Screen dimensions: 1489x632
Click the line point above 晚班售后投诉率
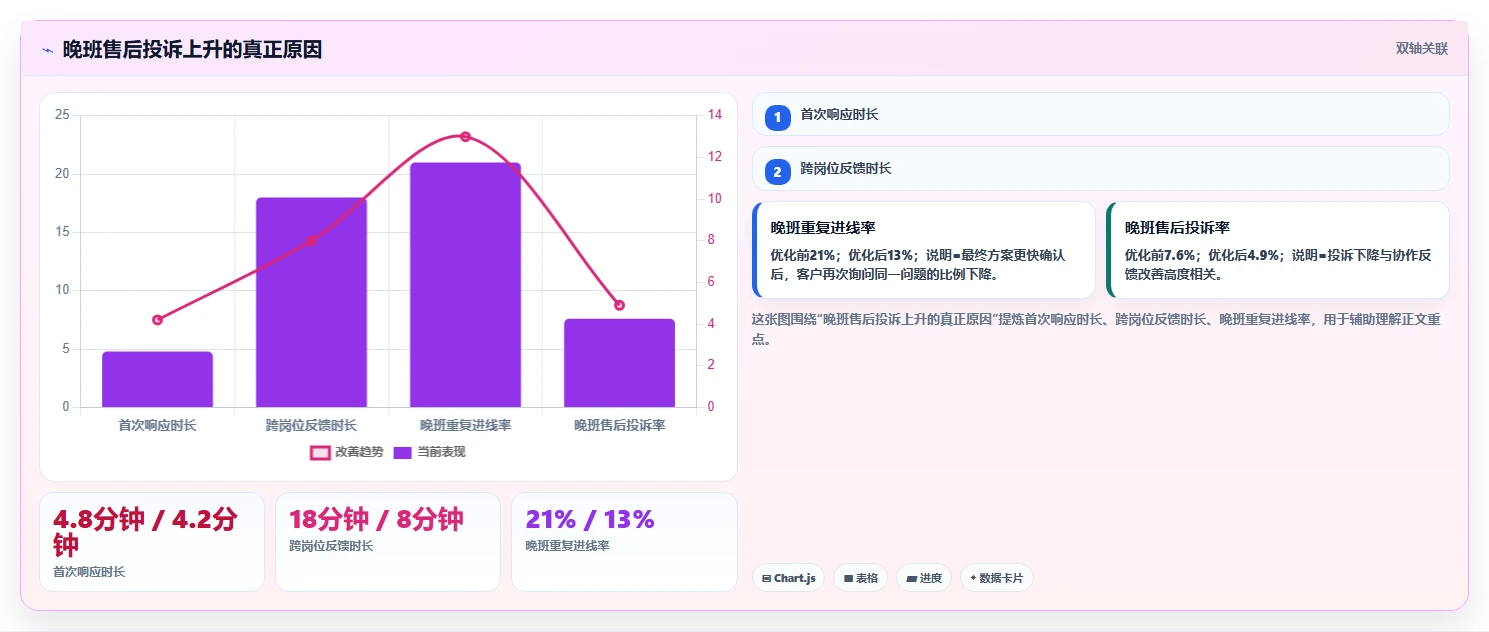[x=619, y=305]
